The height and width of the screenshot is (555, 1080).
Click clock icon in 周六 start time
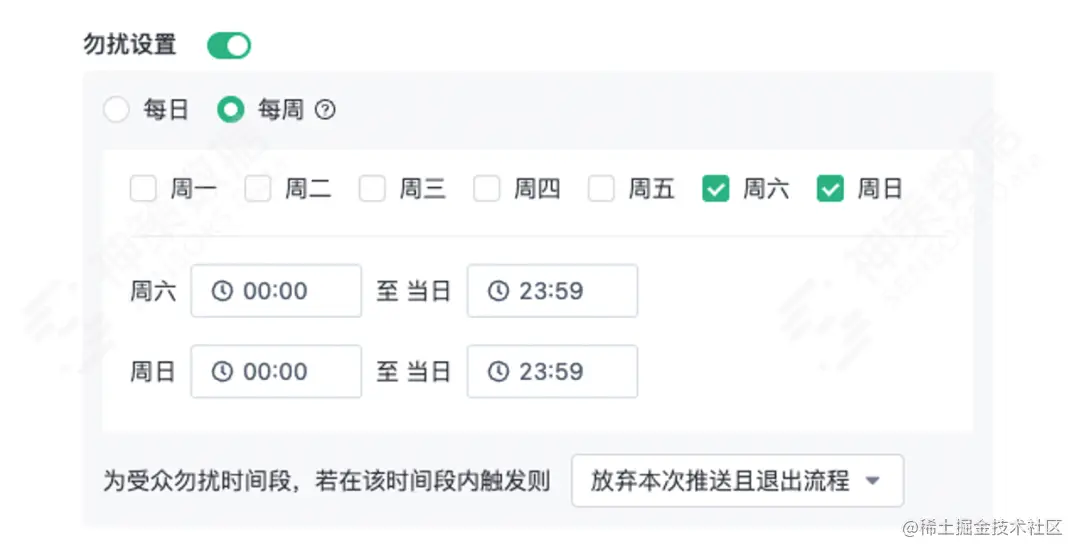pos(222,291)
